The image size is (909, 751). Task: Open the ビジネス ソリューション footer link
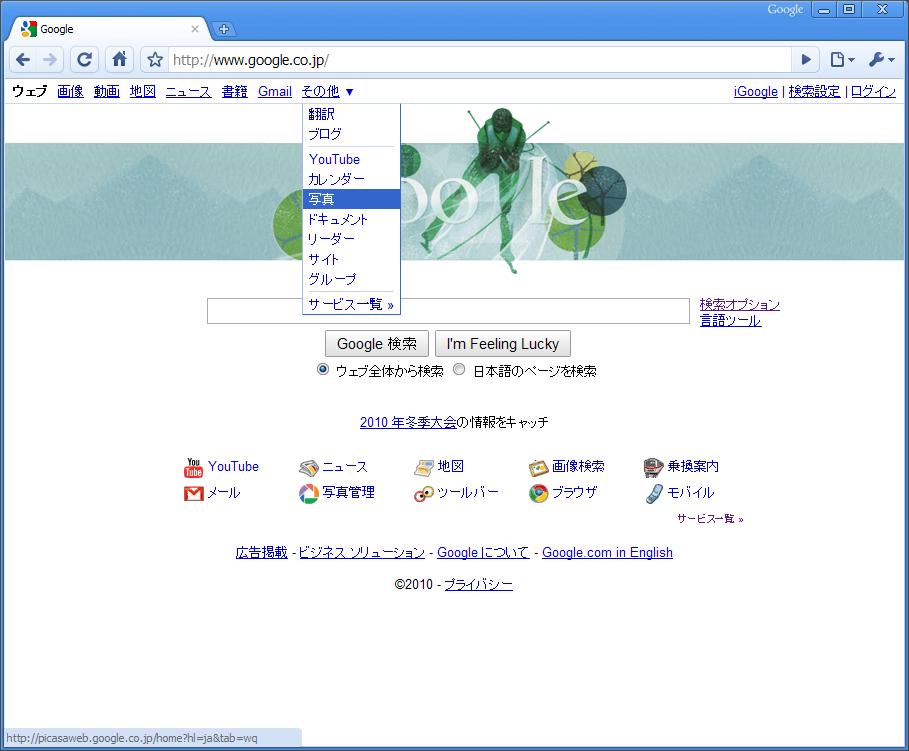362,552
